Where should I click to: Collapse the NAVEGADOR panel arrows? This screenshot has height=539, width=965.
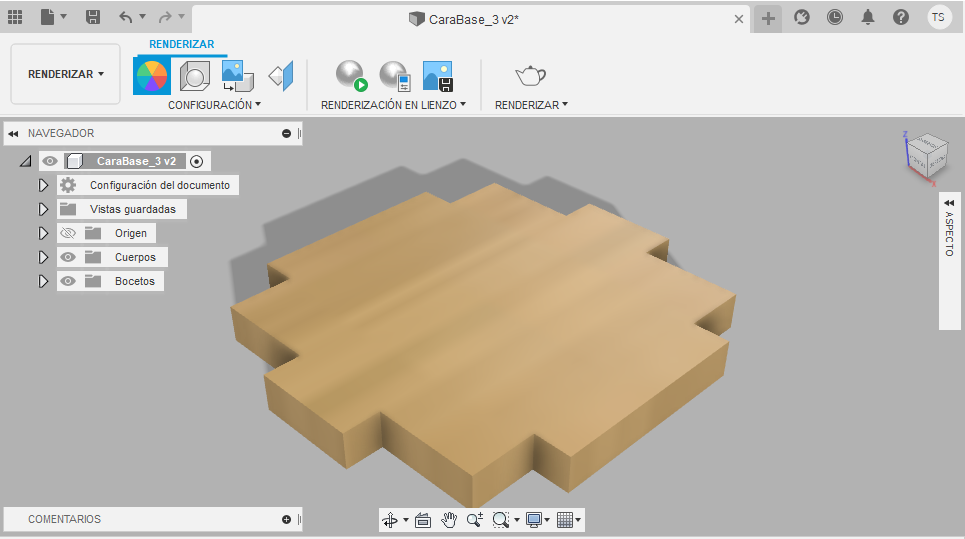click(13, 134)
